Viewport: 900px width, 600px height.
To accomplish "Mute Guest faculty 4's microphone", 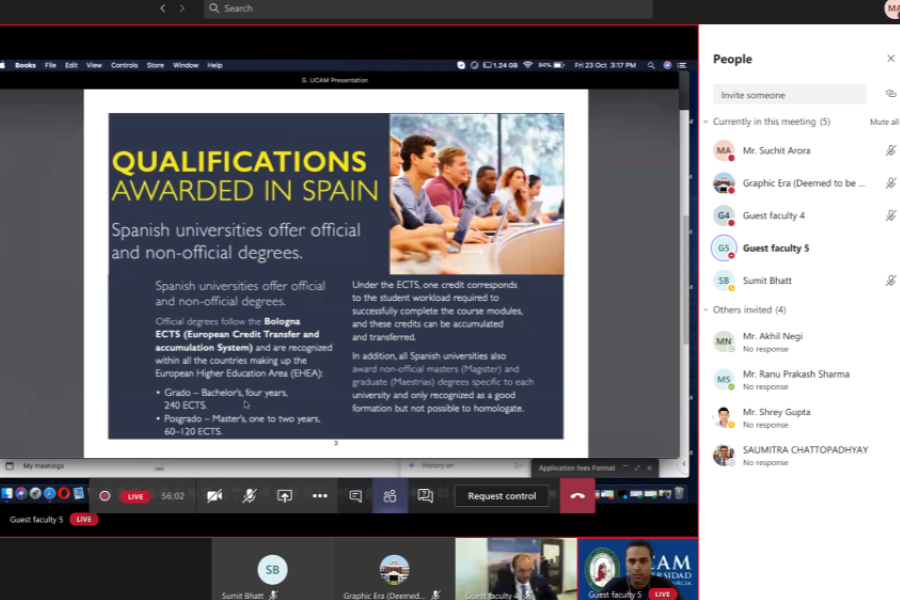I will click(x=889, y=215).
